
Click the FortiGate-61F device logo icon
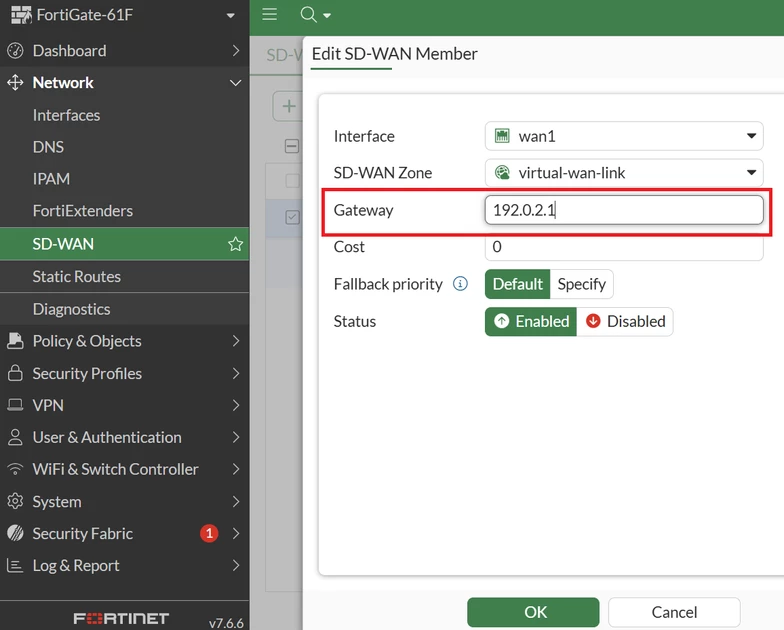pos(21,15)
